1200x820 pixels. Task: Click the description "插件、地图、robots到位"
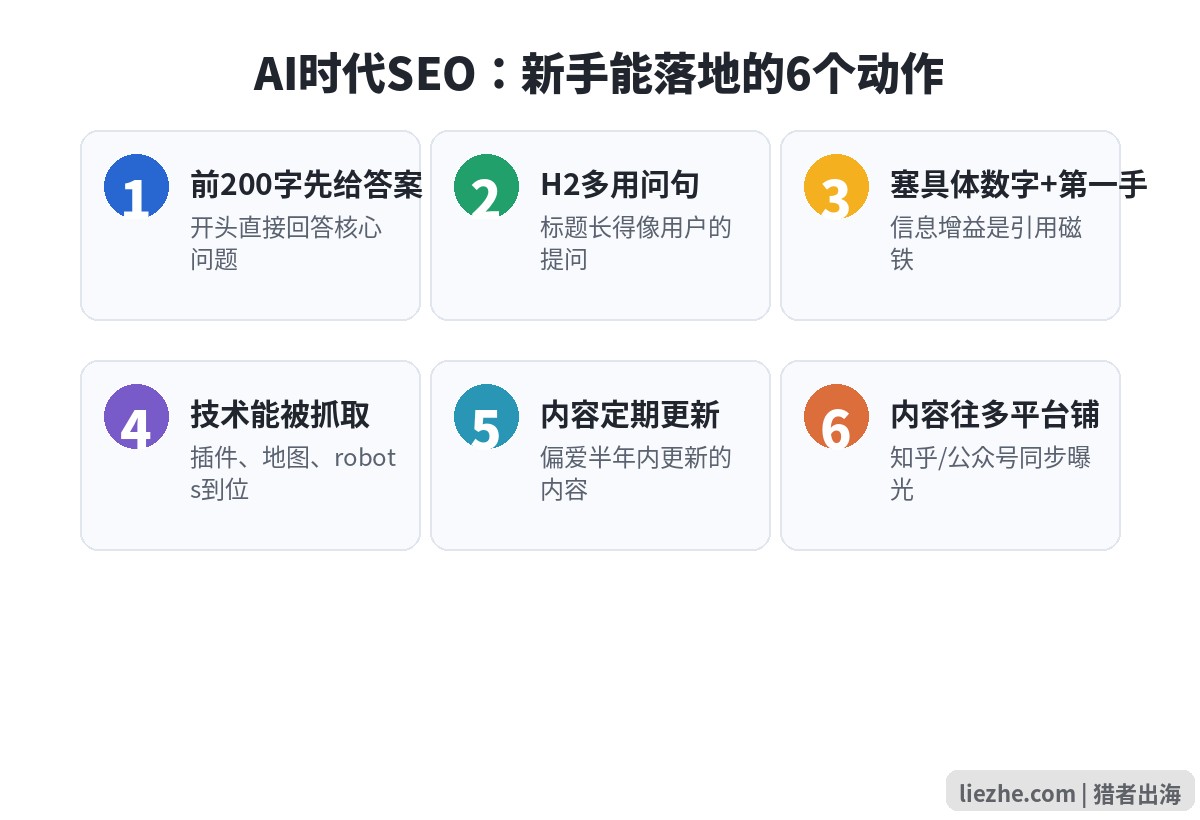click(x=293, y=473)
